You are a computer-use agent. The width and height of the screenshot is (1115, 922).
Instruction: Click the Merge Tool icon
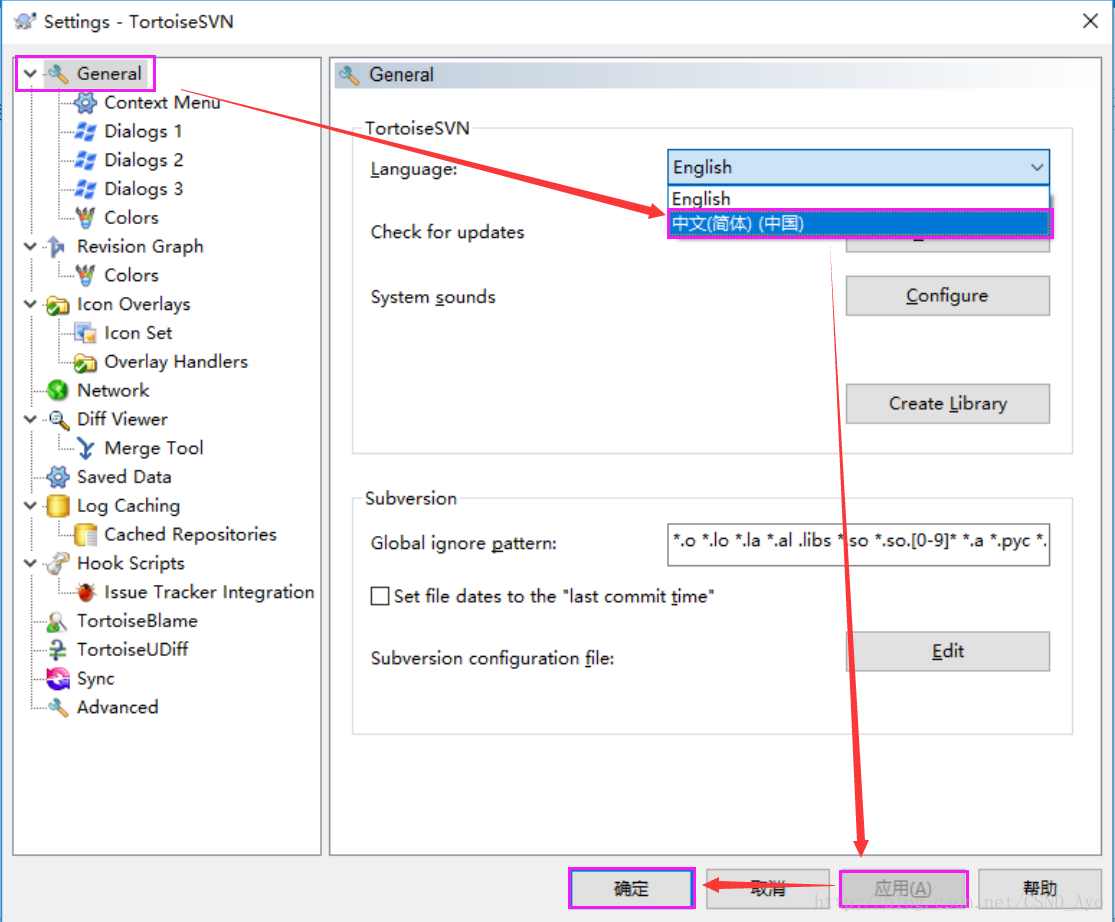[85, 449]
